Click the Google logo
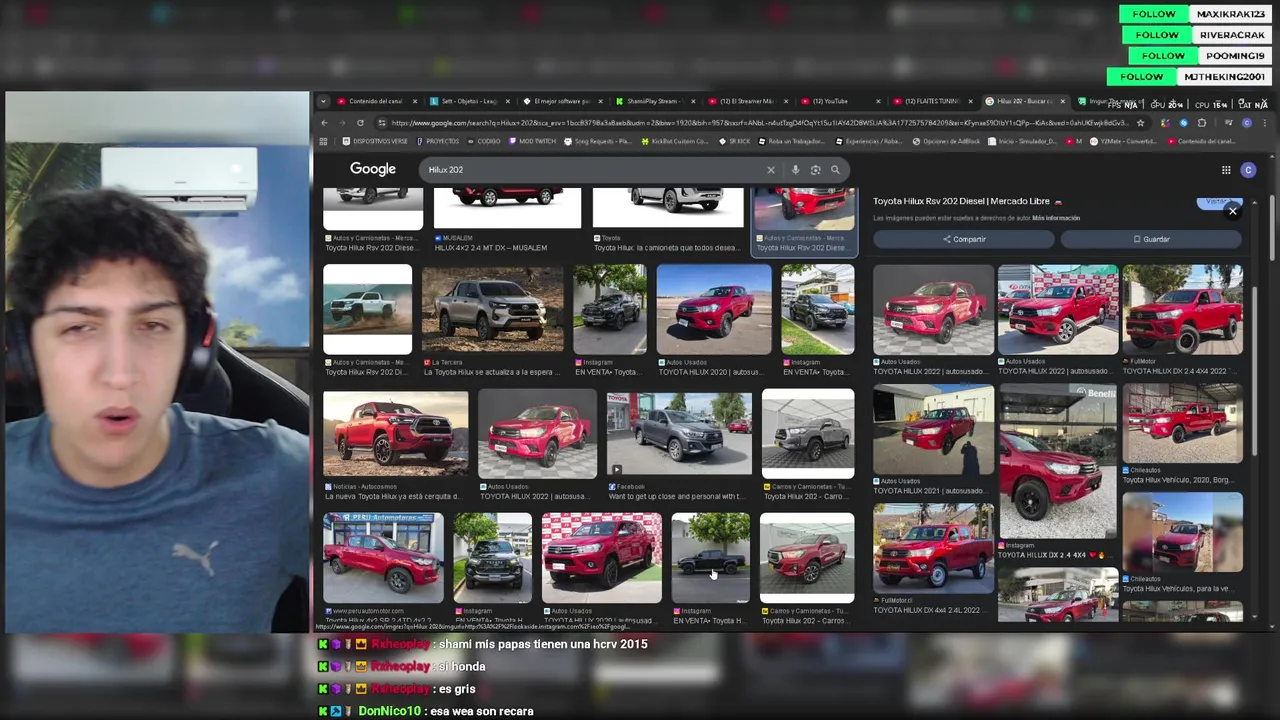Screen dimensions: 1280x720 coord(373,170)
